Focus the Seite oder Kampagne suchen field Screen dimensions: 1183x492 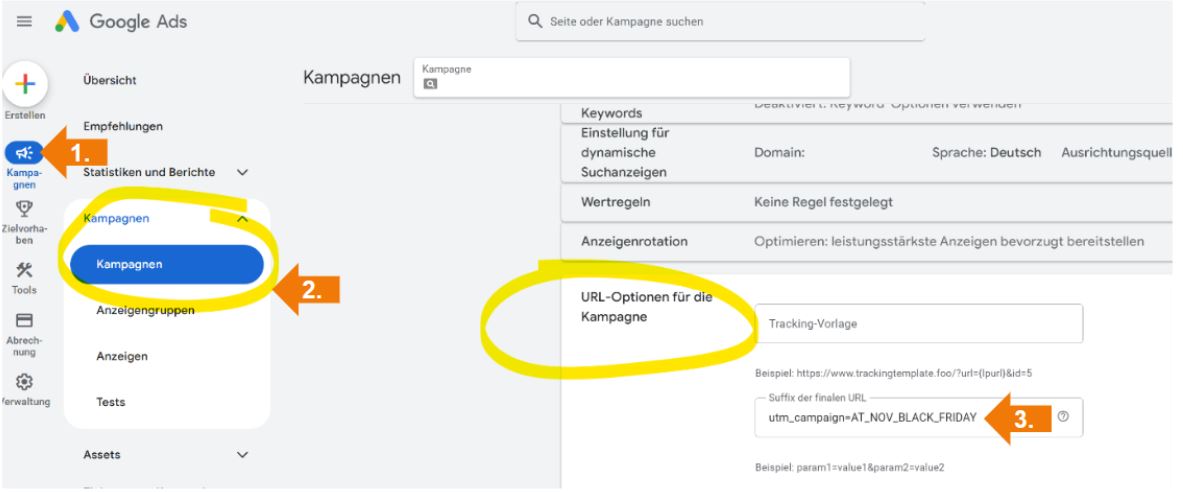[x=720, y=21]
